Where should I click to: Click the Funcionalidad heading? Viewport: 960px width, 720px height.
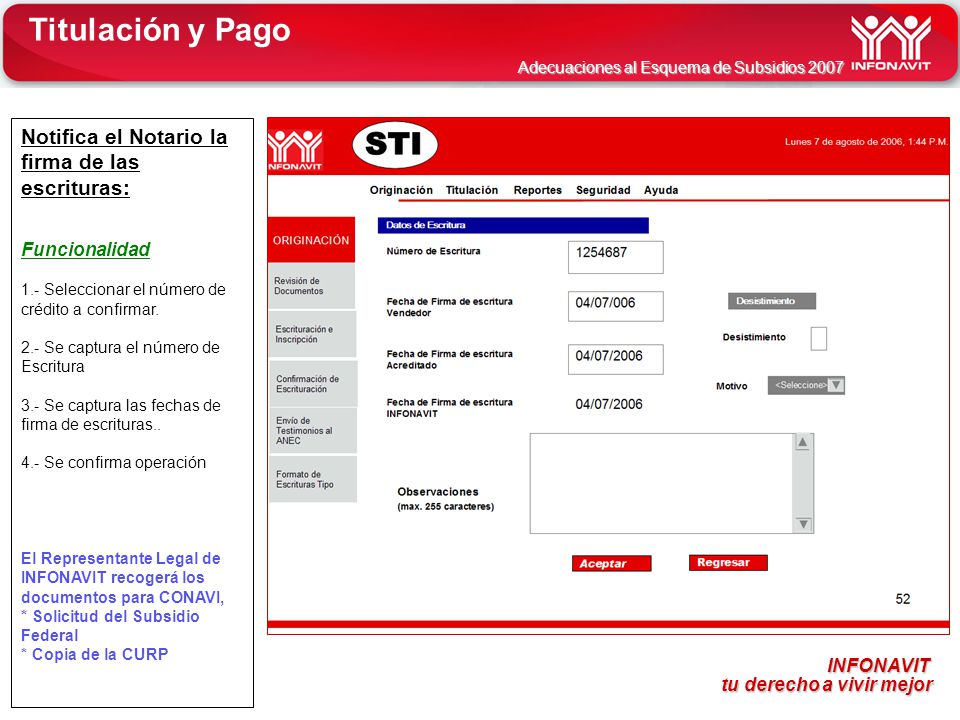86,250
